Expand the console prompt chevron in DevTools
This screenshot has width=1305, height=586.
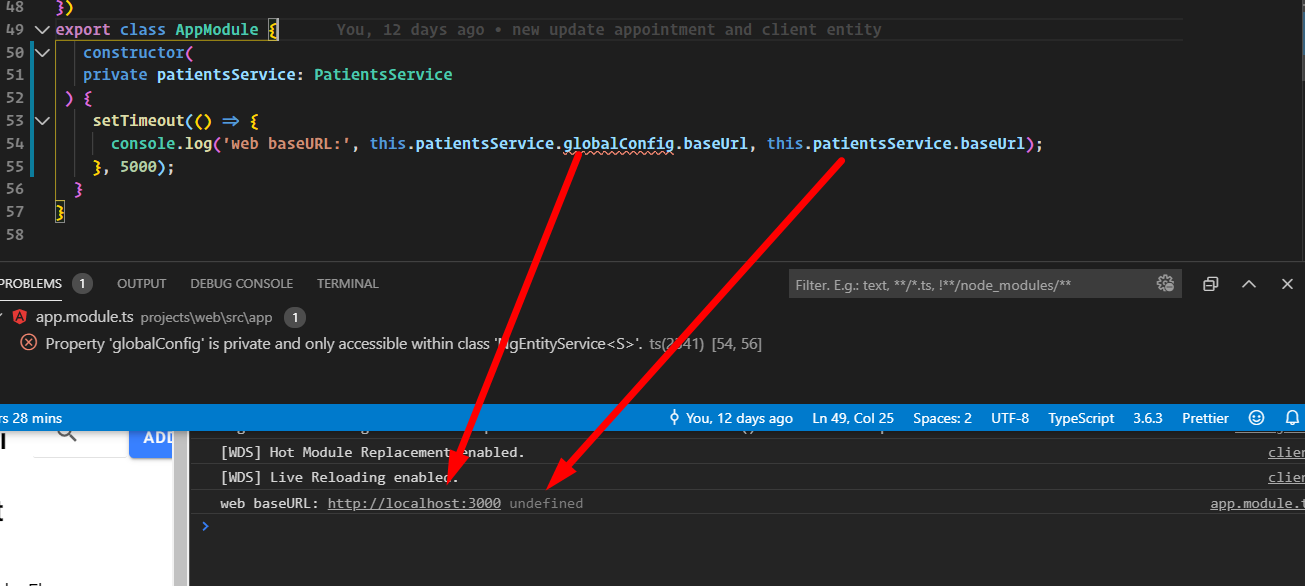click(205, 526)
